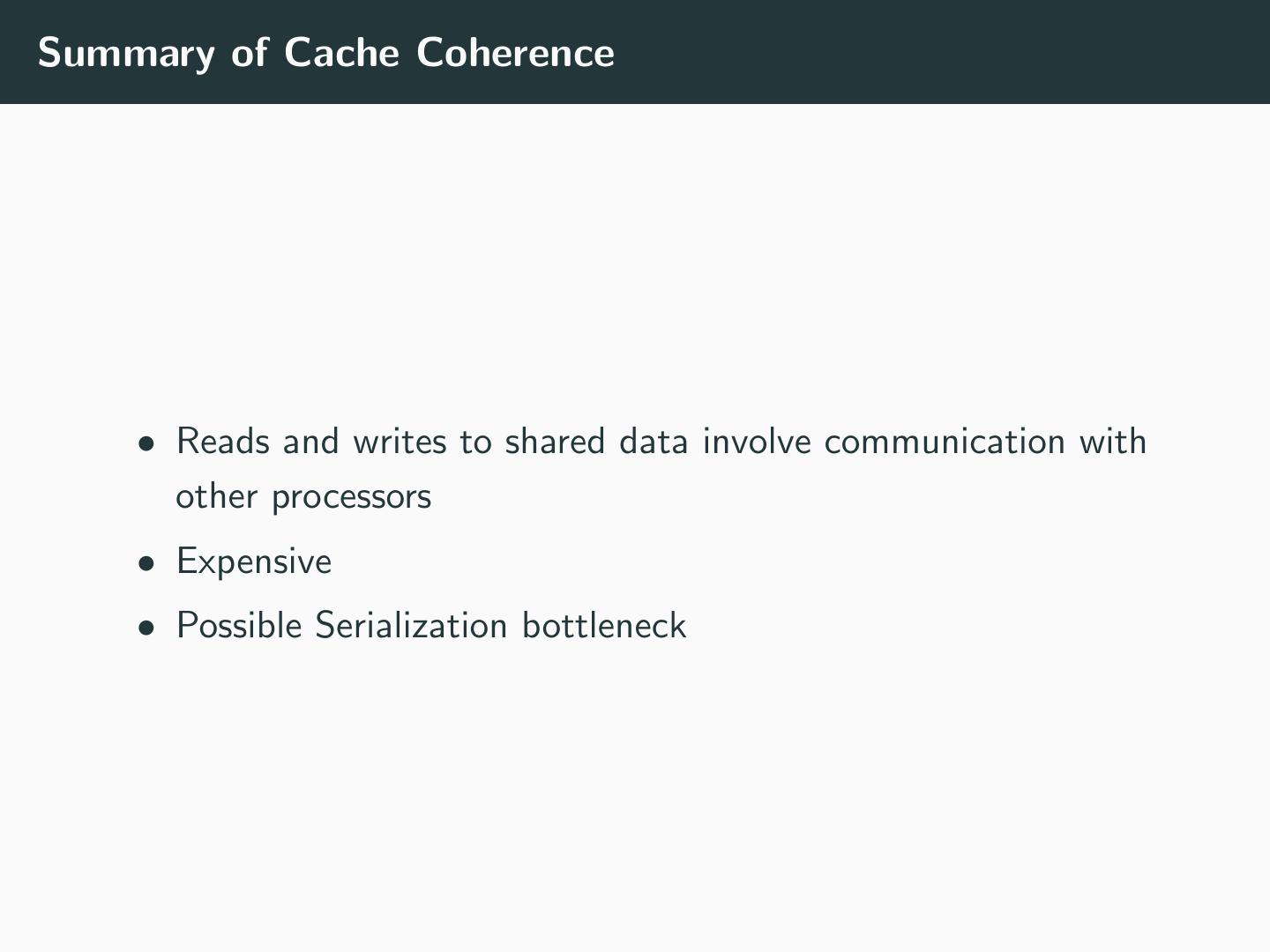Click the word 'Serialization' in third bullet
The width and height of the screenshot is (1270, 952).
(x=411, y=626)
